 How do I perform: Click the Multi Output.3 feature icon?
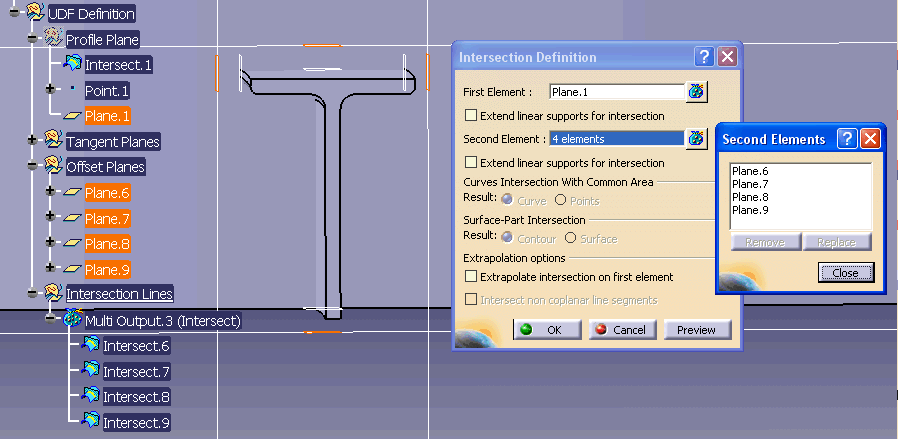click(73, 318)
